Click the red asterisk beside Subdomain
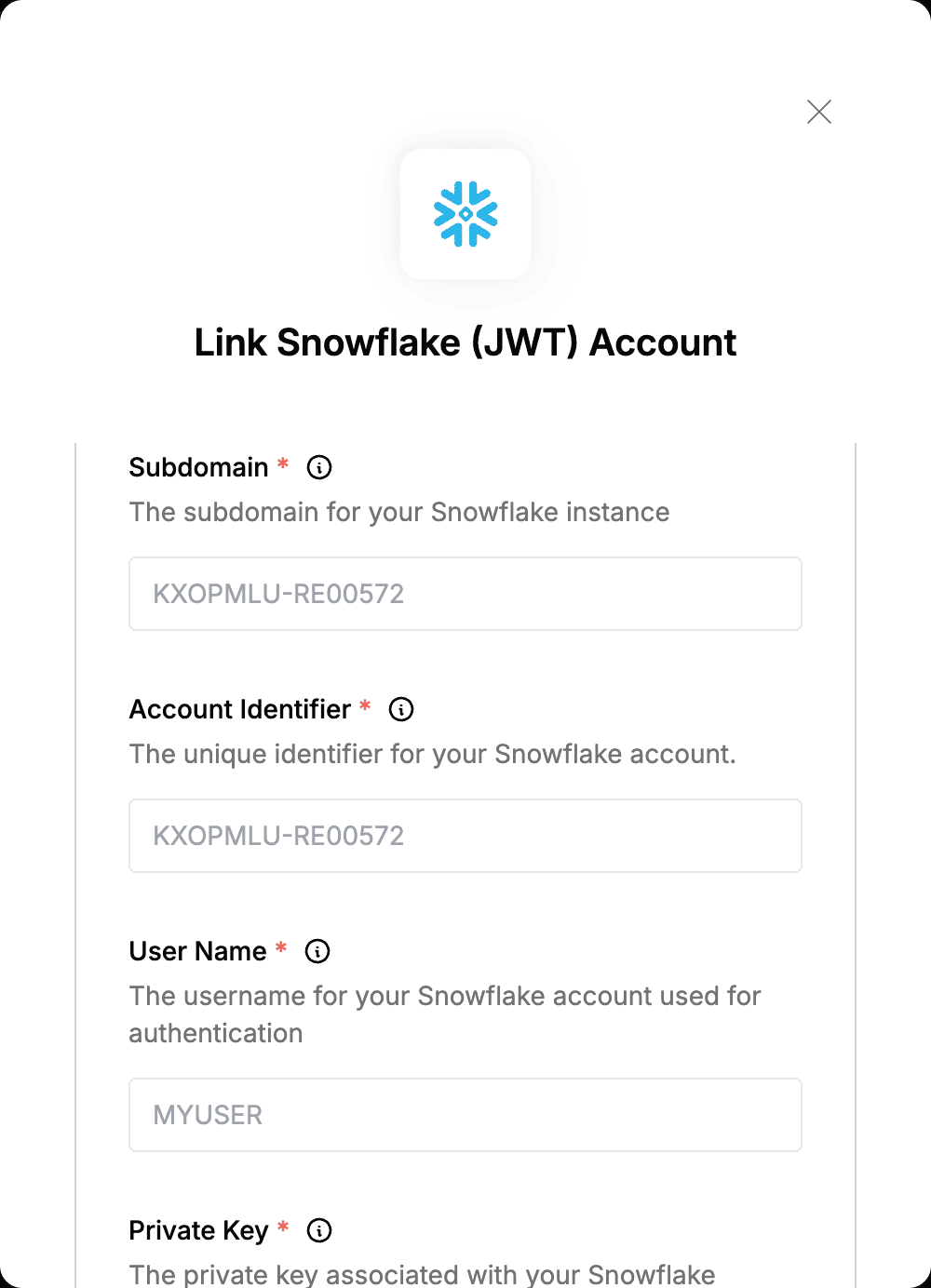The width and height of the screenshot is (931, 1288). [x=283, y=463]
